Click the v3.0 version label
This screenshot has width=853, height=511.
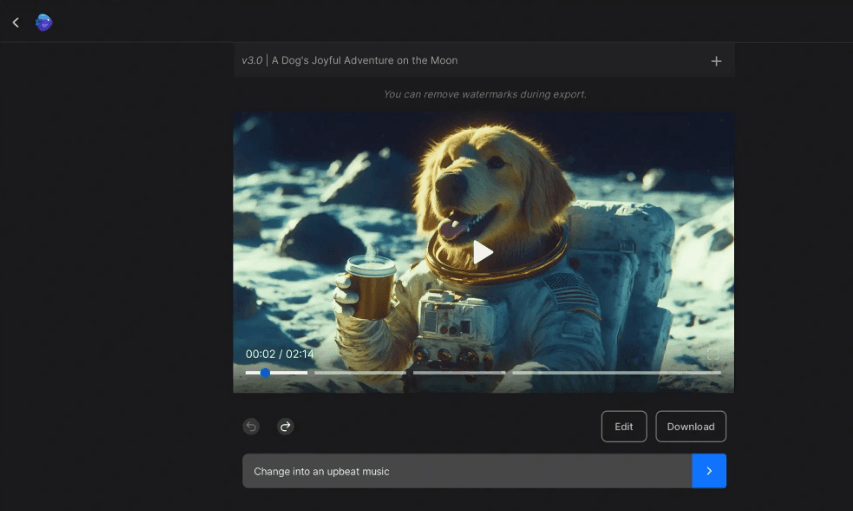(252, 60)
